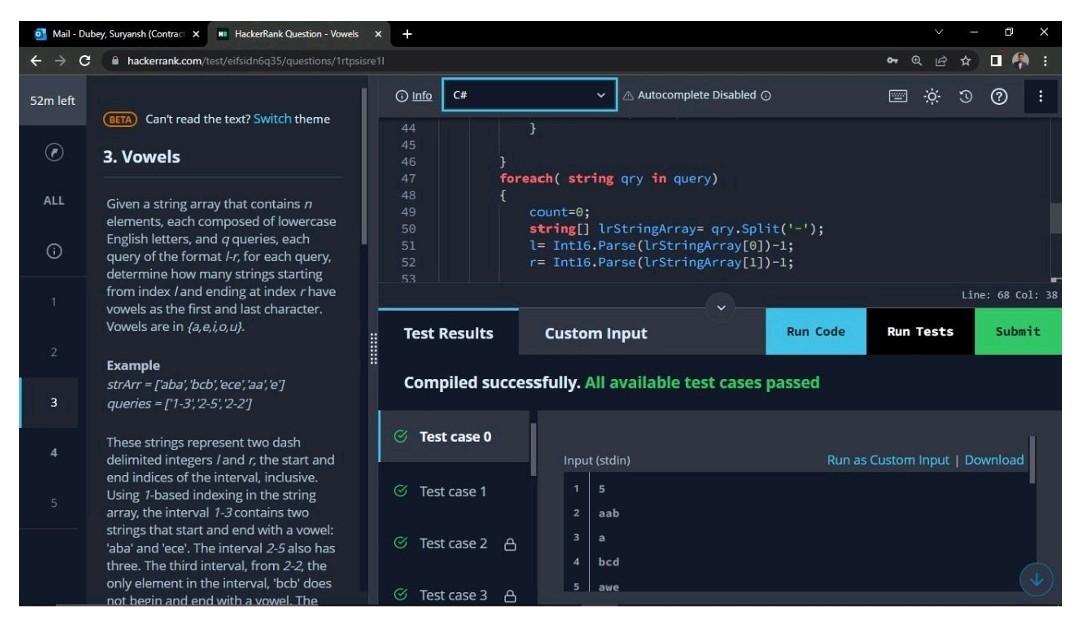Go to question 4
The image size is (1080, 620).
54,453
